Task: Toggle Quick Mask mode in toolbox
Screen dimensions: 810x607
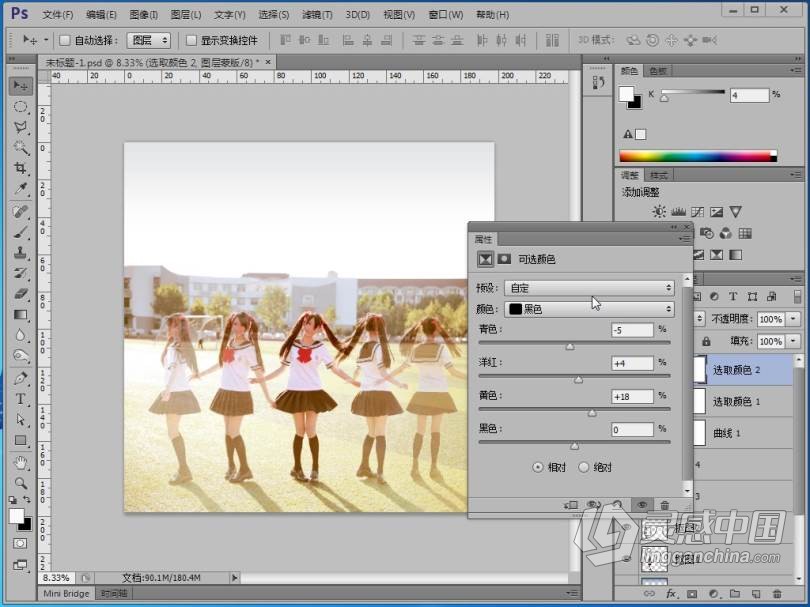Action: point(20,543)
